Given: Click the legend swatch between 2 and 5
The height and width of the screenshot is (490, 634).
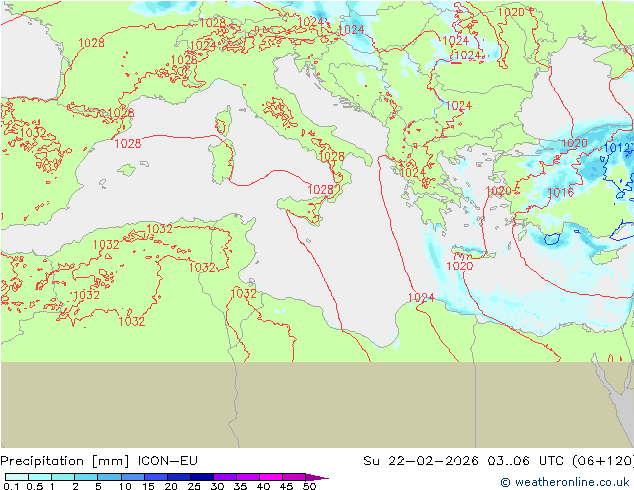Looking at the screenshot, I should pyautogui.click(x=86, y=477).
